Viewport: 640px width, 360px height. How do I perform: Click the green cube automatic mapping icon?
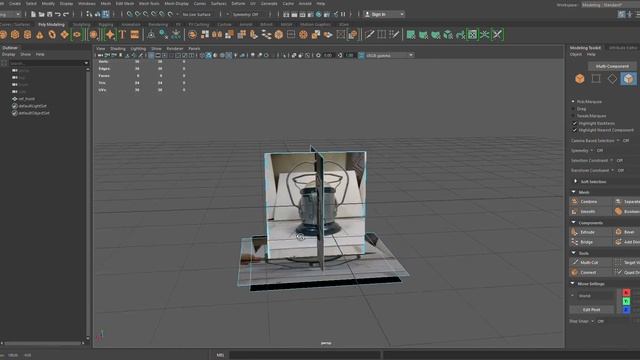pyautogui.click(x=448, y=35)
